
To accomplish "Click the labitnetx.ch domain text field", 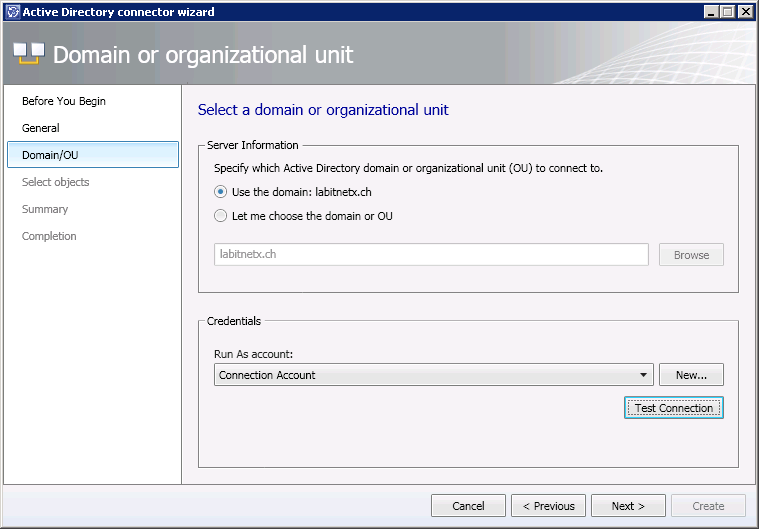I will [431, 255].
